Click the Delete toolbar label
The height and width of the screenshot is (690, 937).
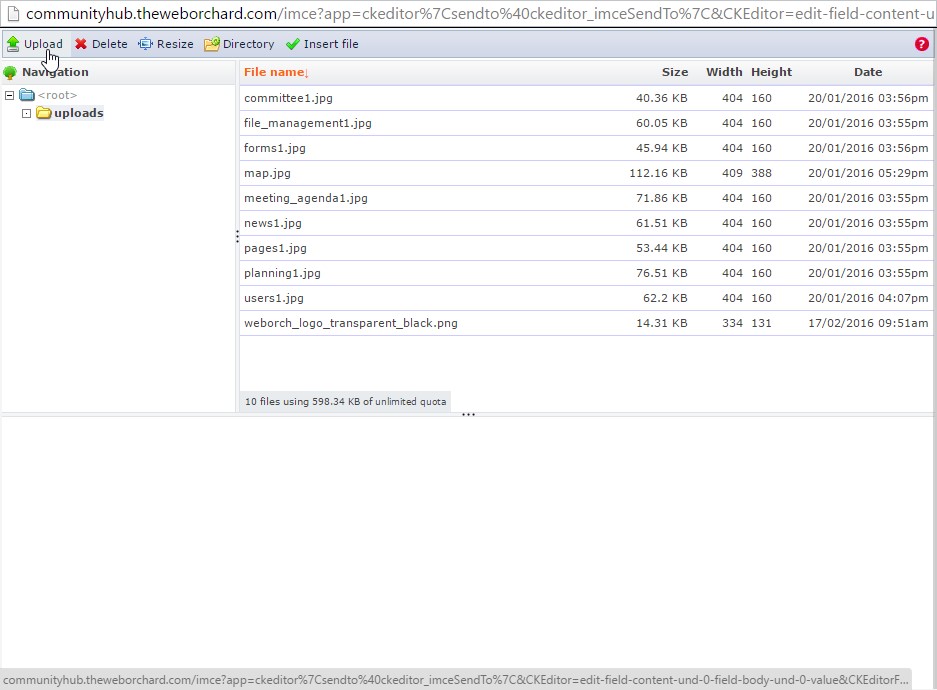(x=109, y=44)
